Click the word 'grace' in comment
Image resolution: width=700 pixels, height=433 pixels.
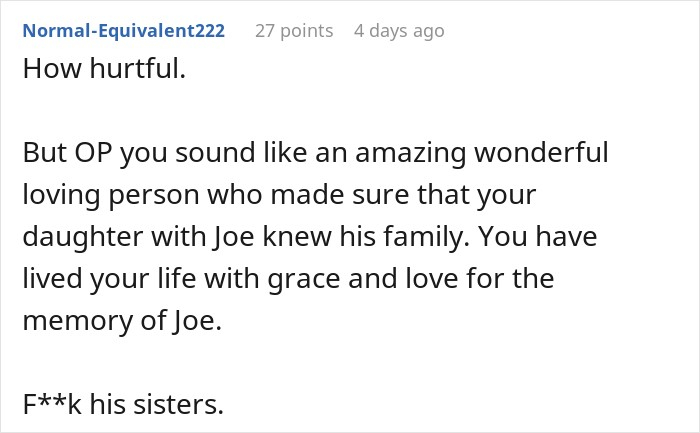pos(304,279)
